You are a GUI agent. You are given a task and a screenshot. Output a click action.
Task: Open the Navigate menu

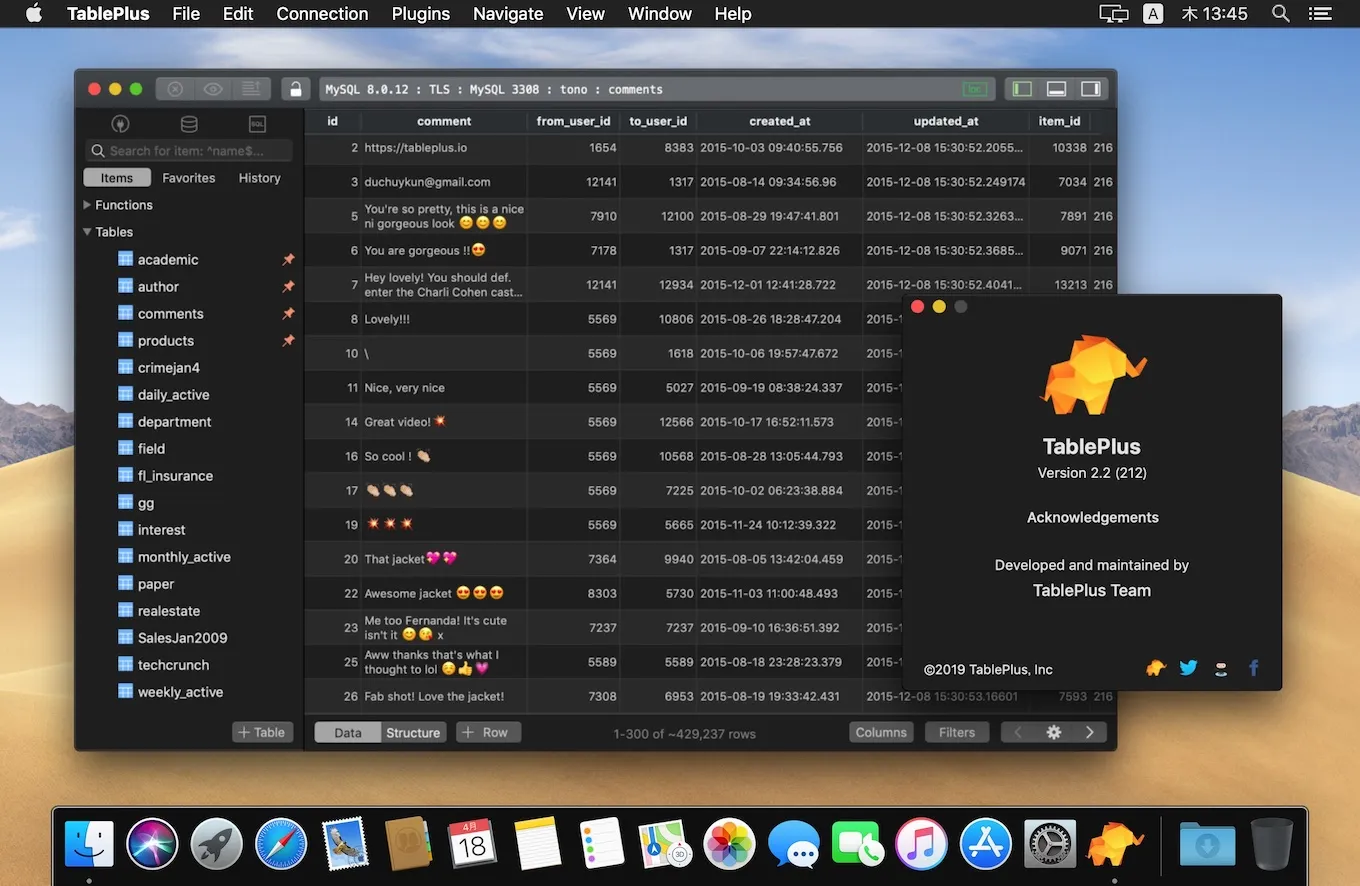coord(508,14)
